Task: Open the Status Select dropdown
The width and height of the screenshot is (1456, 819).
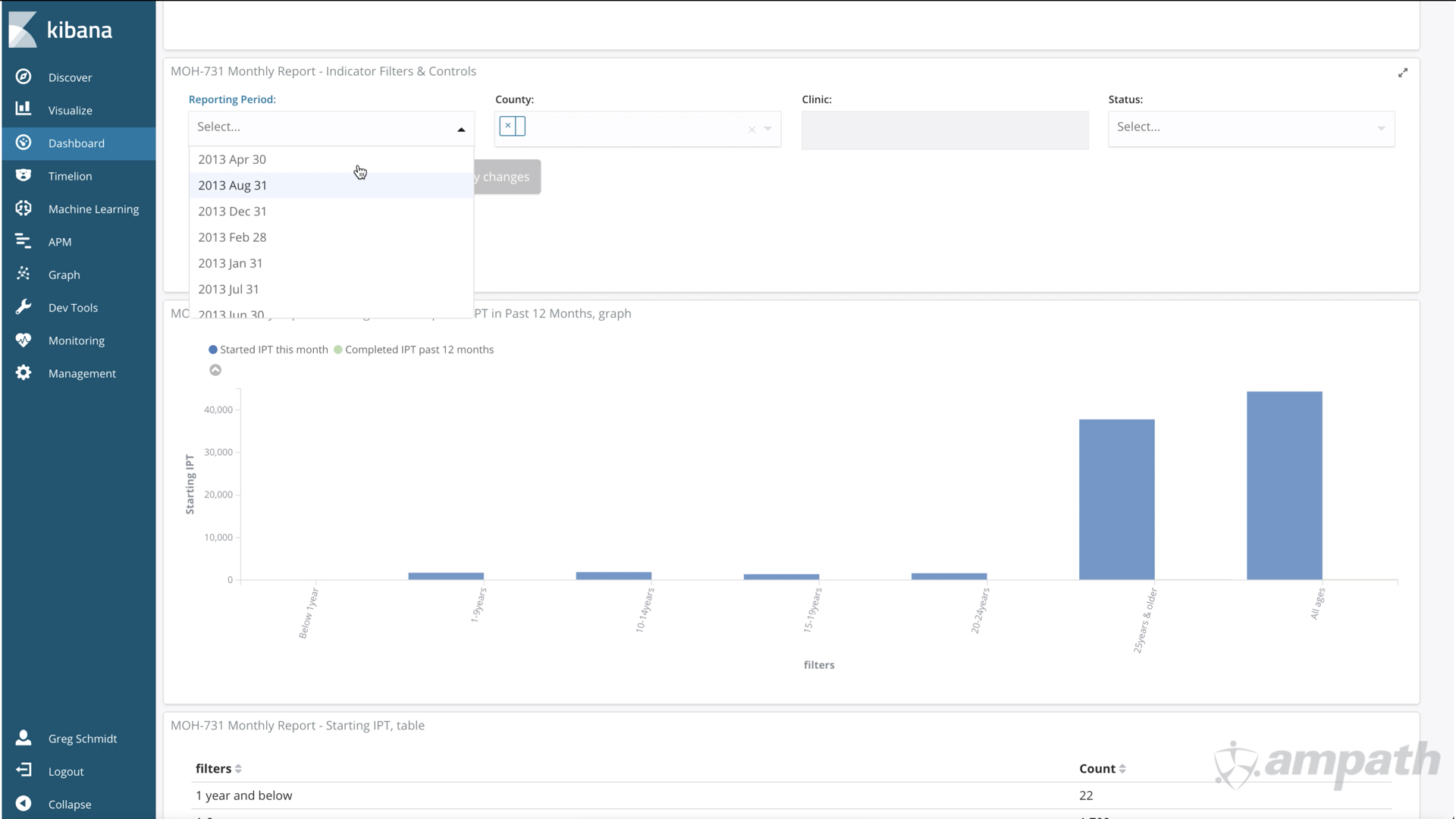Action: tap(1251, 128)
